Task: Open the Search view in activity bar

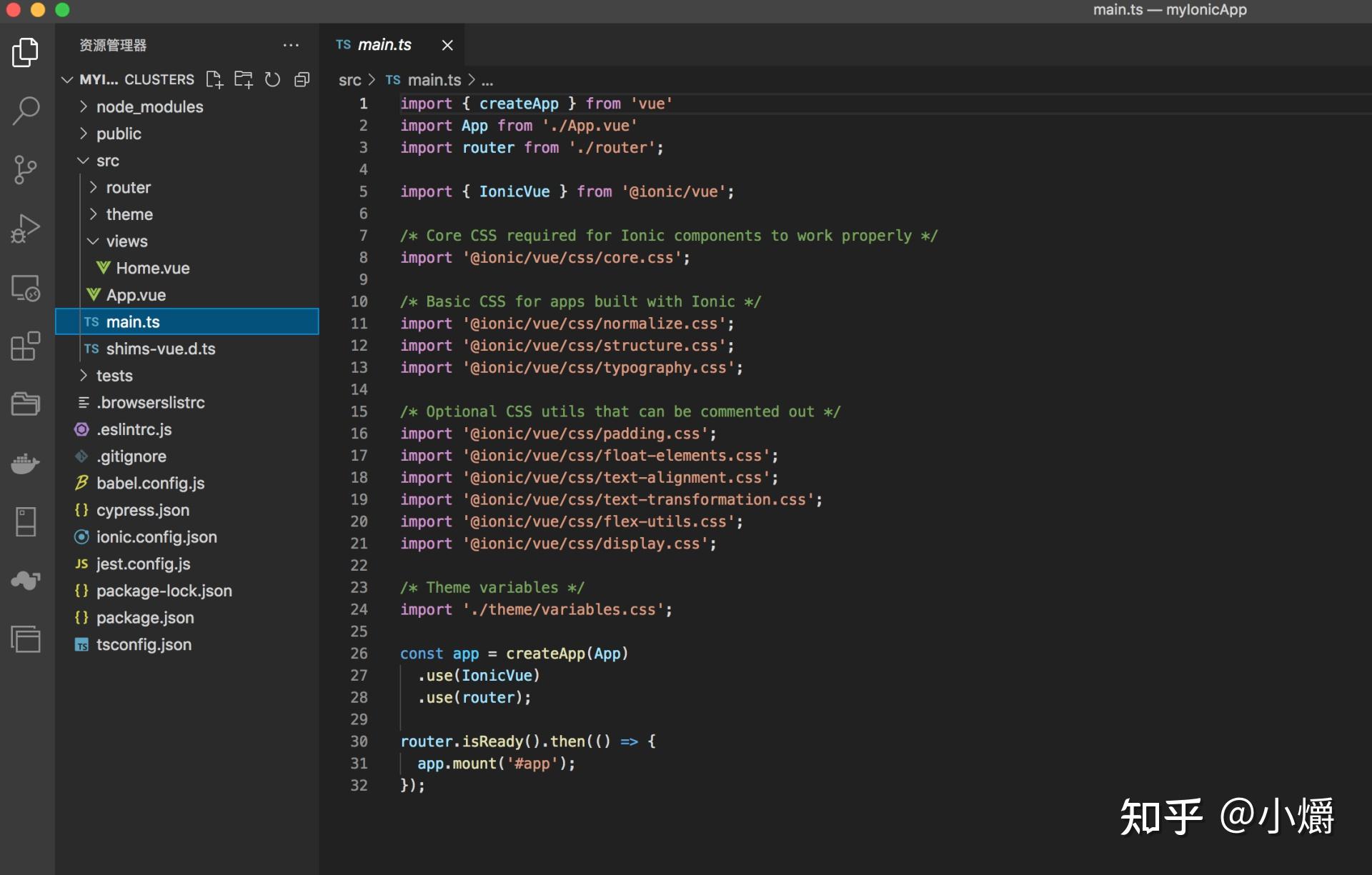Action: 26,111
